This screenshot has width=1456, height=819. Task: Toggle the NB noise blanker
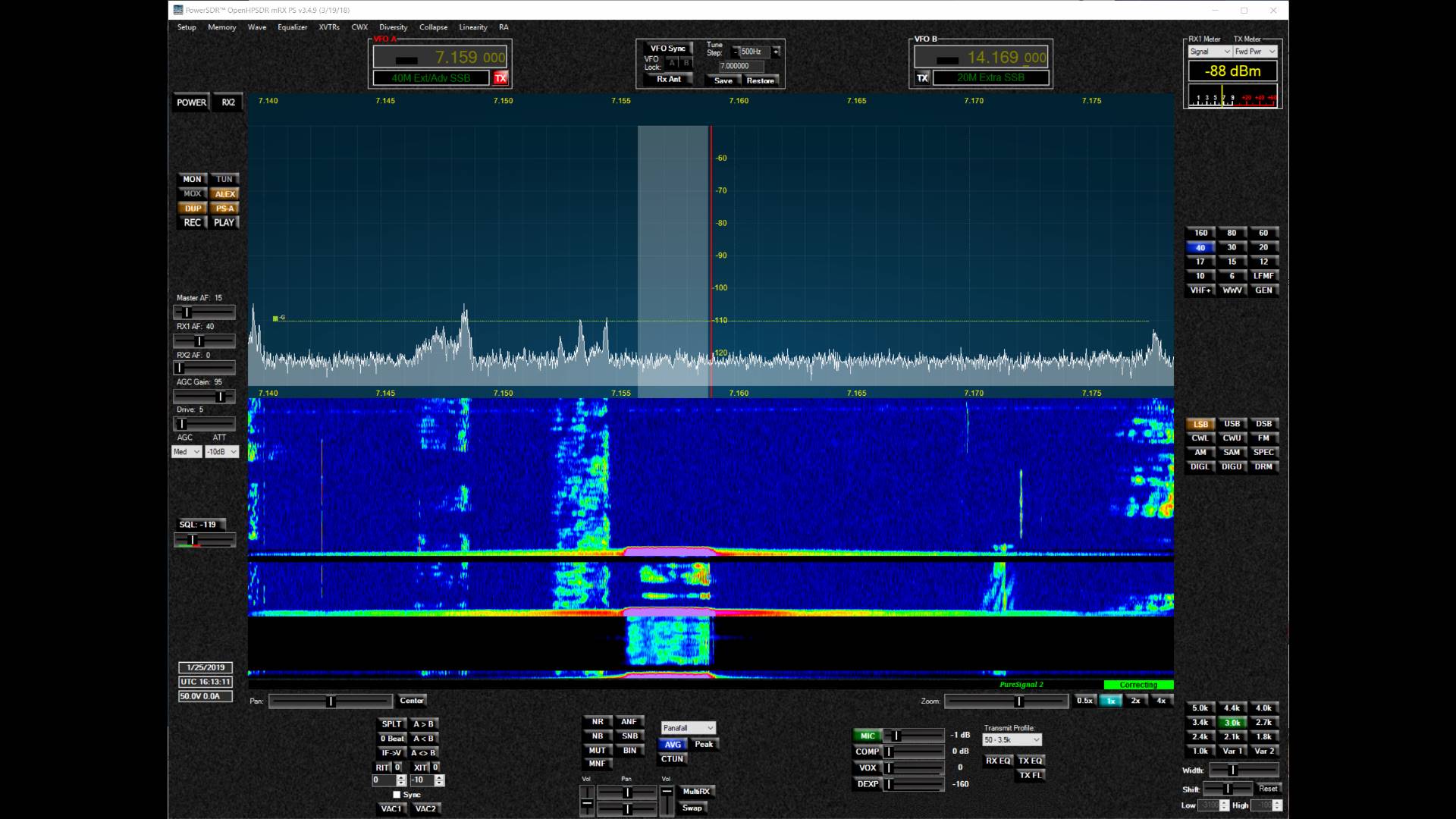598,736
